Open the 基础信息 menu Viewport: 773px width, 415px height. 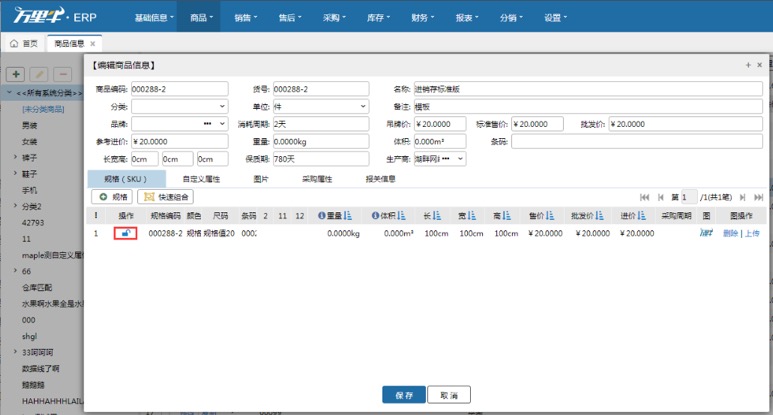point(154,17)
